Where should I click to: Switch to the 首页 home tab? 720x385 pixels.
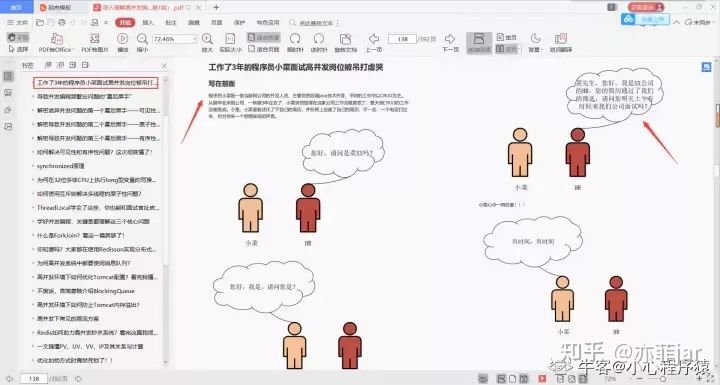16,7
